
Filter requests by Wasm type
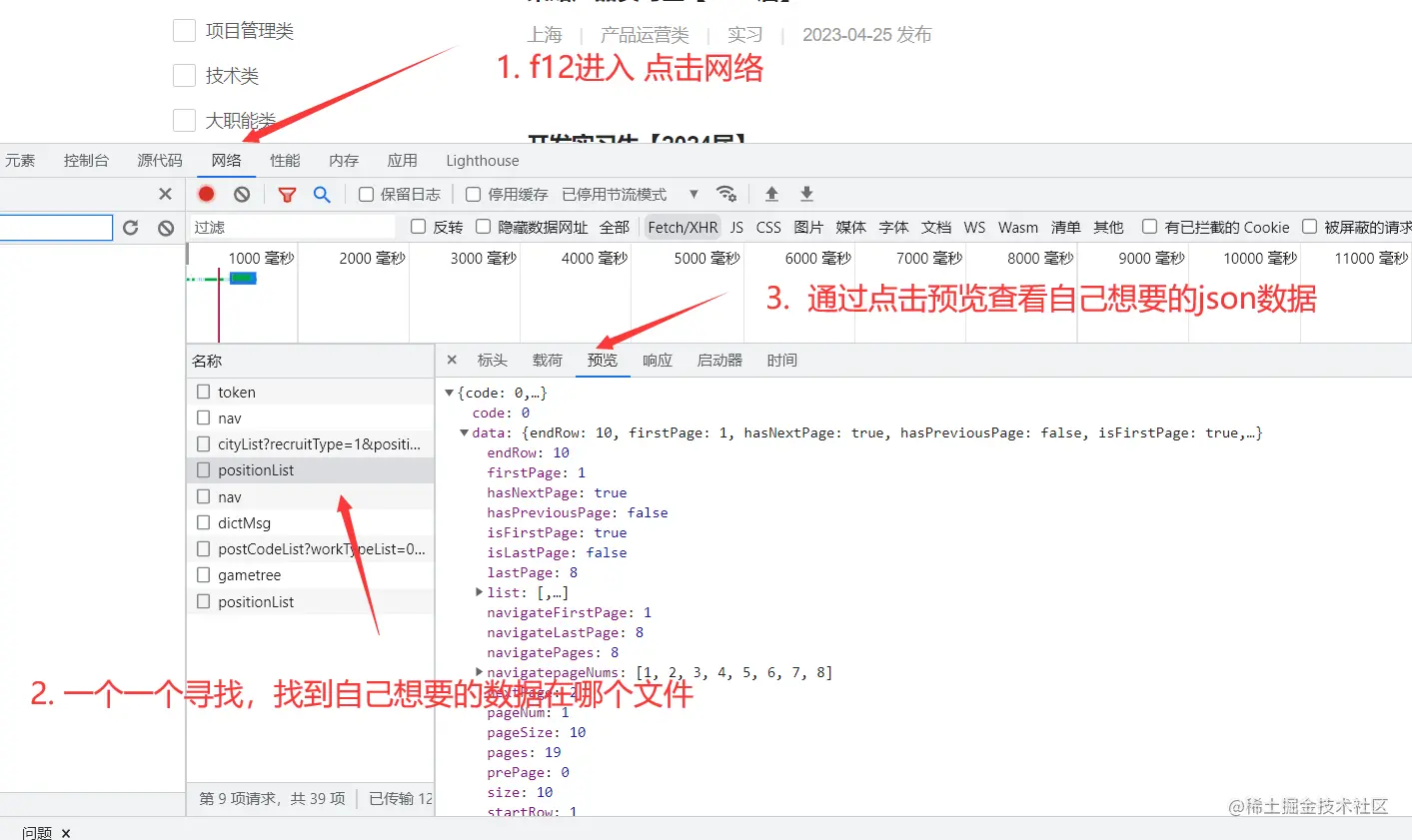click(1018, 227)
